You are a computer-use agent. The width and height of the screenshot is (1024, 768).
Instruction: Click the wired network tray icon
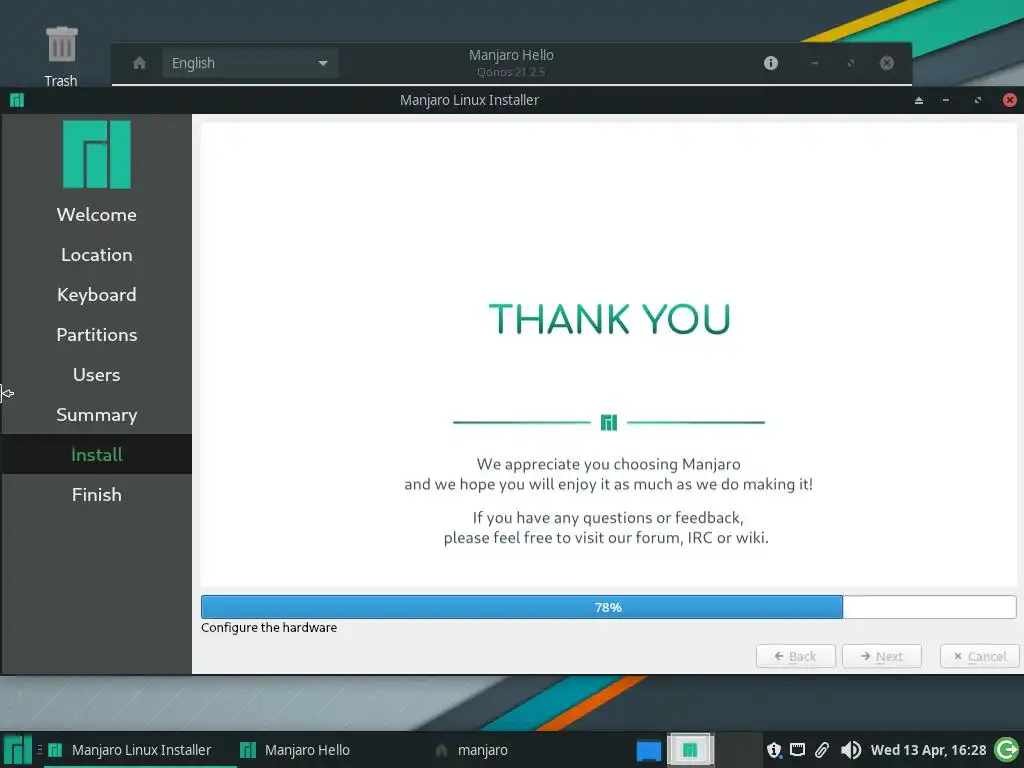797,750
